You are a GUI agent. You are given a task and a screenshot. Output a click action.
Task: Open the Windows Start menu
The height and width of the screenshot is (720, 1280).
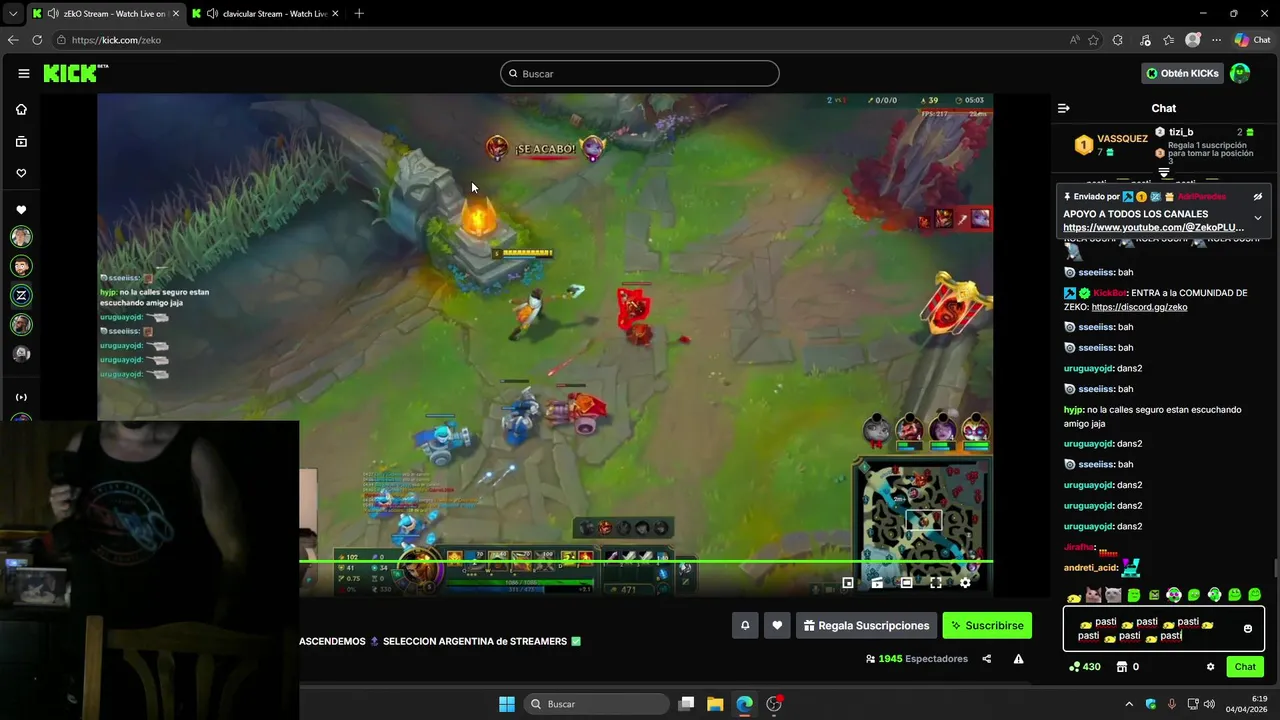coord(507,704)
